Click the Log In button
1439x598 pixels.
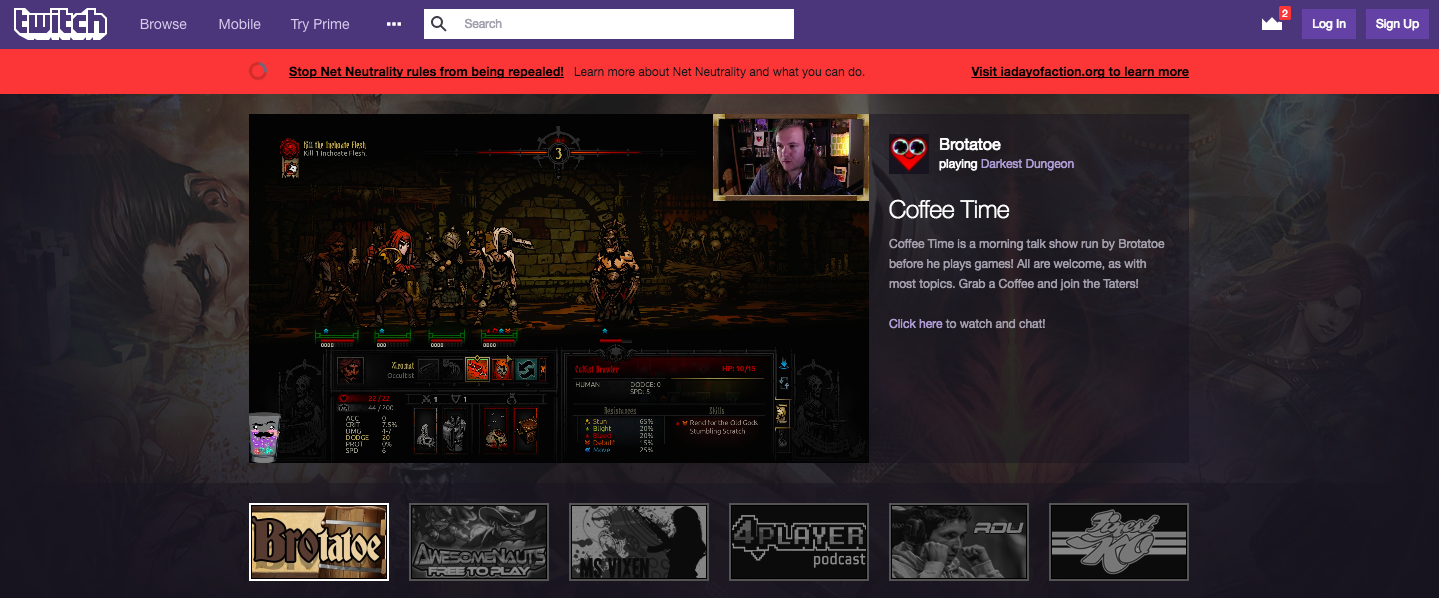coord(1329,24)
